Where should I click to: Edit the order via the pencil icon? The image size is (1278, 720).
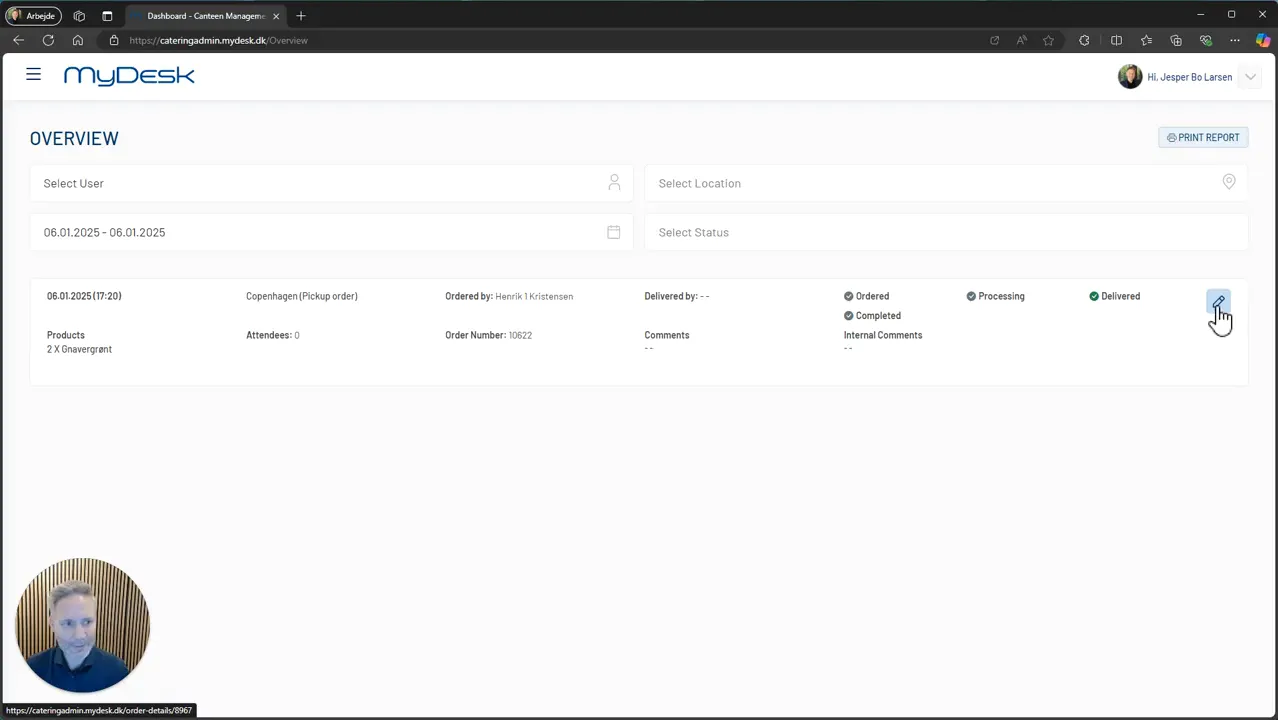[1218, 302]
